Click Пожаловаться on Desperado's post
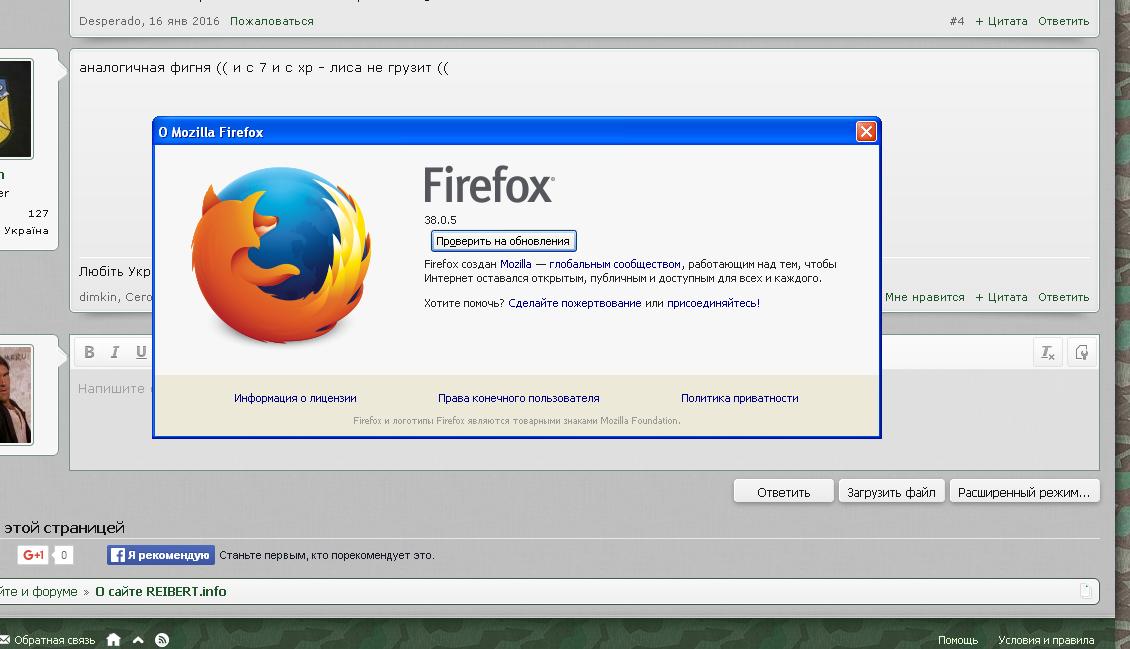This screenshot has width=1130, height=649. point(272,21)
